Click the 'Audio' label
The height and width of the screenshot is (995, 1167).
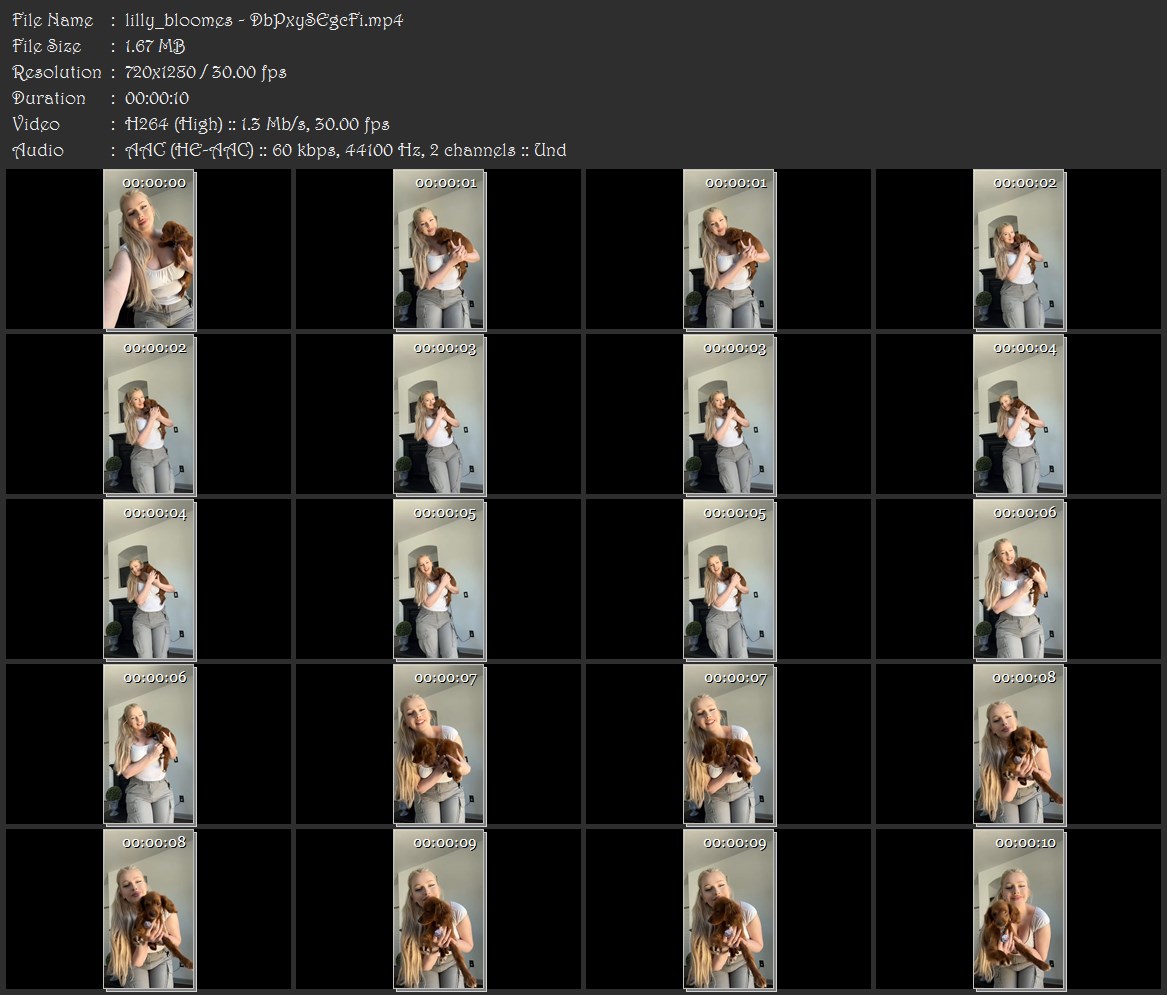38,150
